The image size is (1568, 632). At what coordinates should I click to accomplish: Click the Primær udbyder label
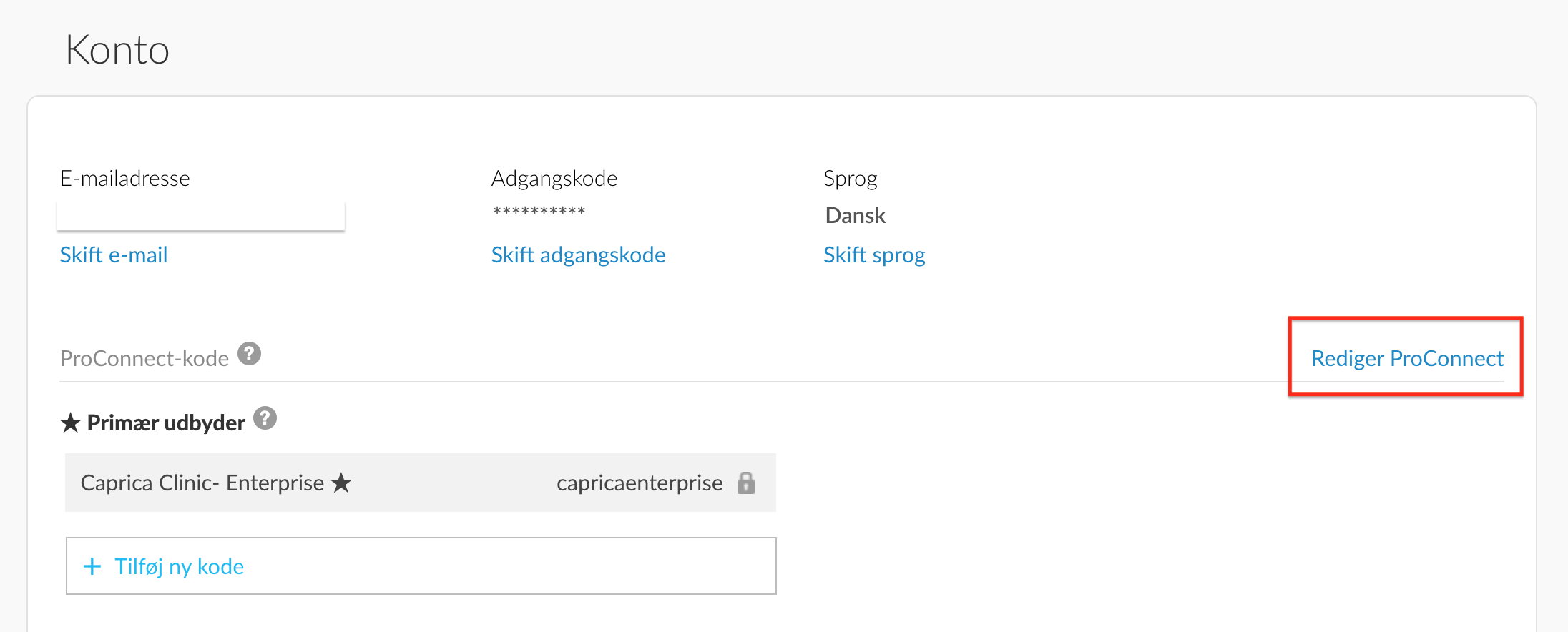tap(166, 423)
